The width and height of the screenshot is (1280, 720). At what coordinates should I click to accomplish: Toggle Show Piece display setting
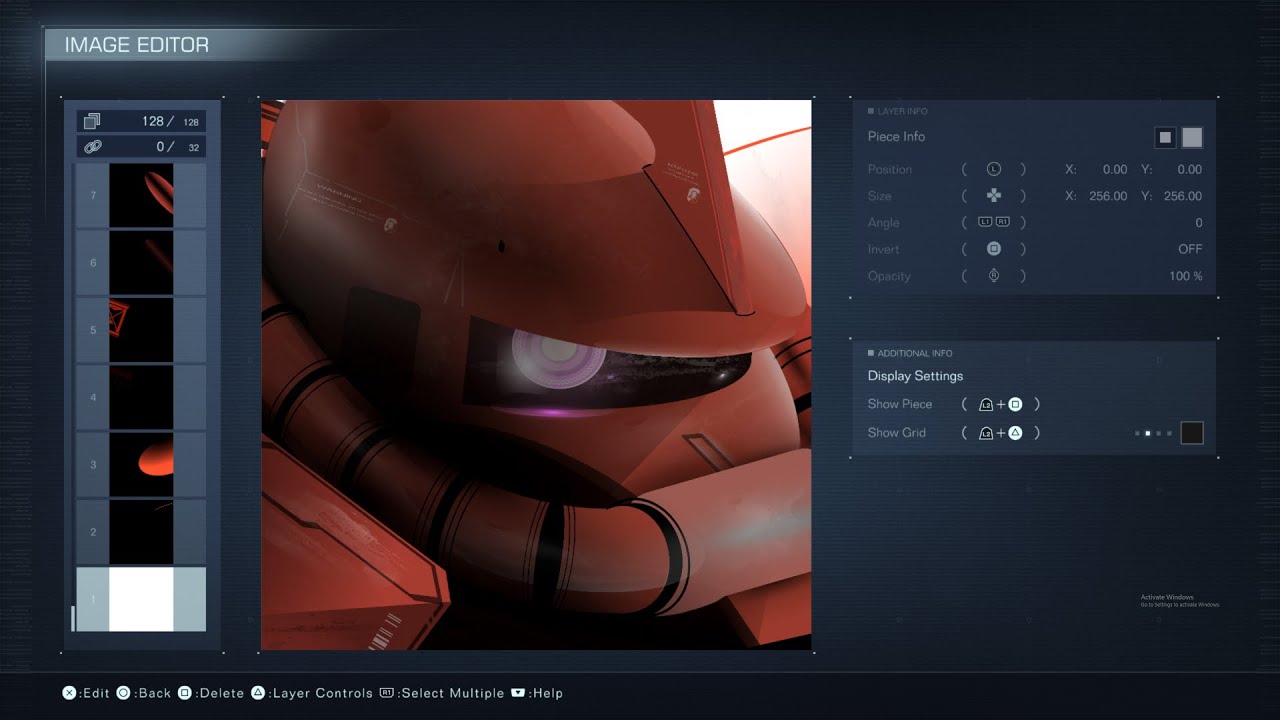(900, 404)
